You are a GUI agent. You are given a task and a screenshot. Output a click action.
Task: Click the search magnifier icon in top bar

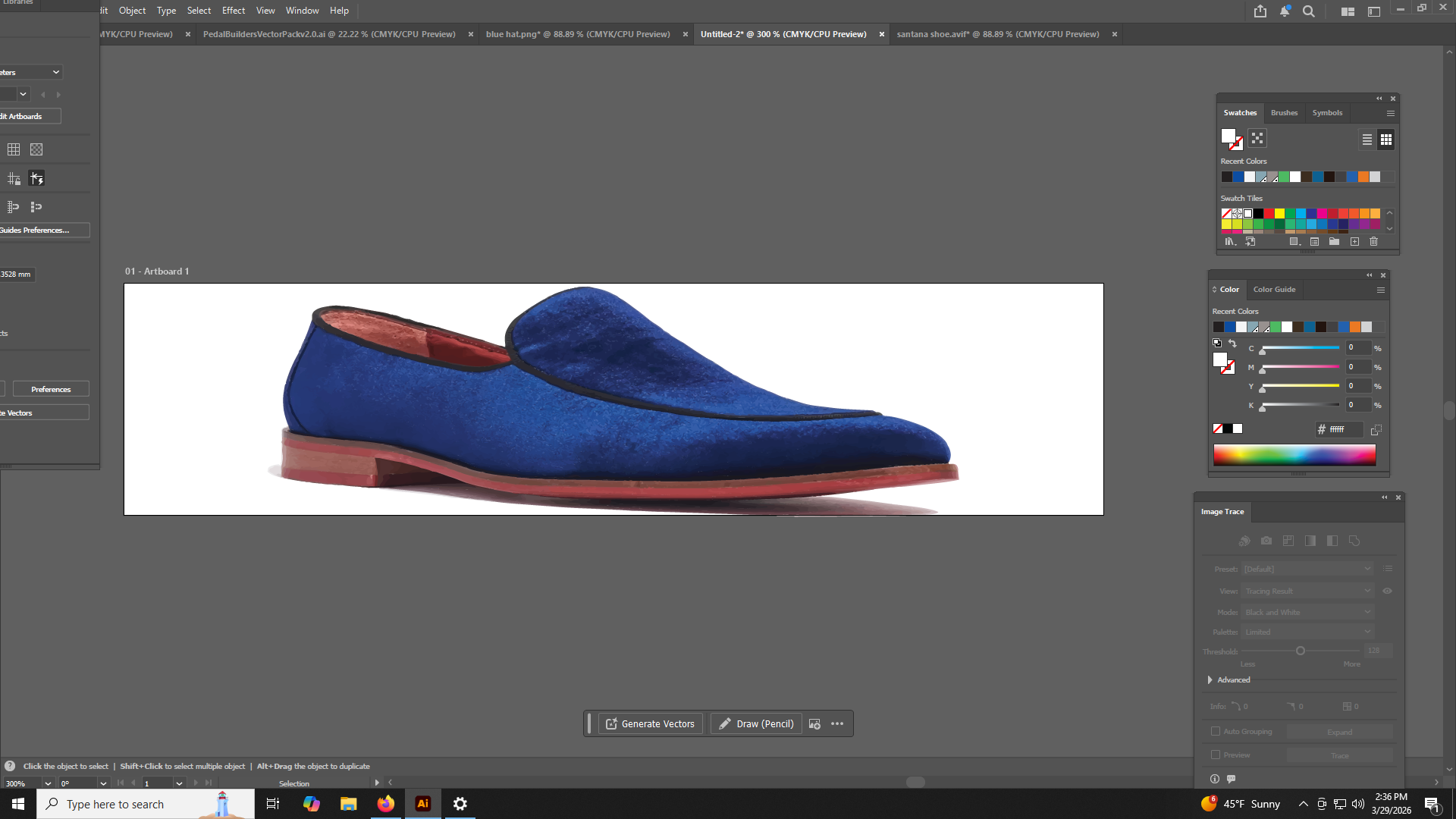pyautogui.click(x=1309, y=11)
